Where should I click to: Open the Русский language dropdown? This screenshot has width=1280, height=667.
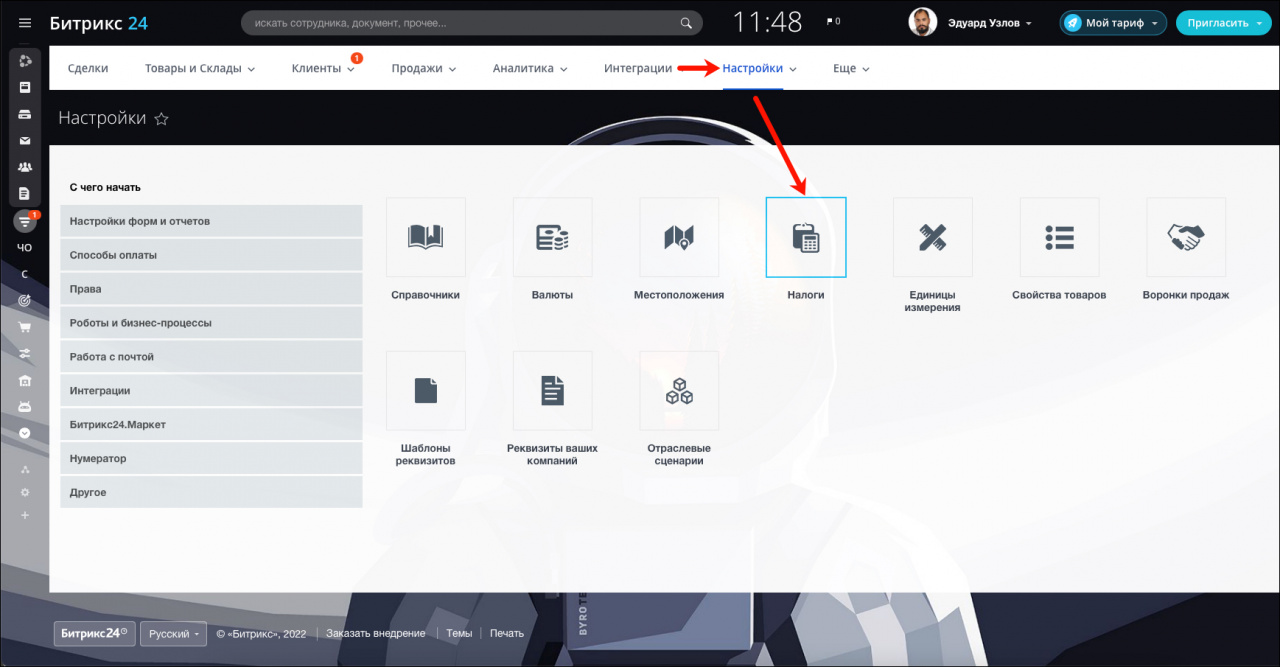[x=173, y=633]
